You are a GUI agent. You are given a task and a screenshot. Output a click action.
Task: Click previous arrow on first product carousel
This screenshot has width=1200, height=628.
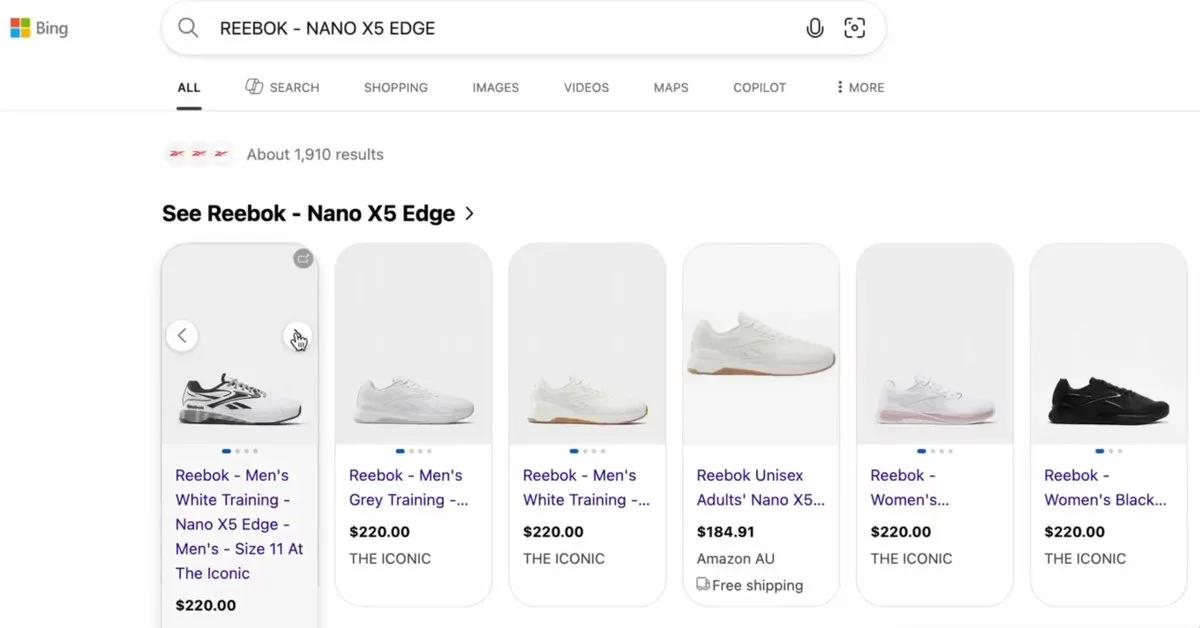point(183,335)
